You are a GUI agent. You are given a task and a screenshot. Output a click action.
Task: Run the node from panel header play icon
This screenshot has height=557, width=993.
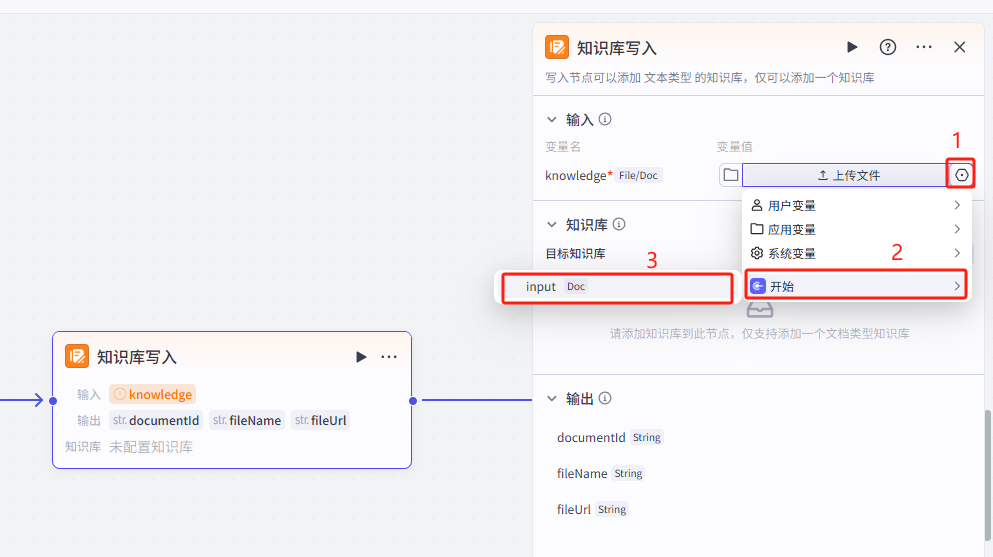[852, 47]
